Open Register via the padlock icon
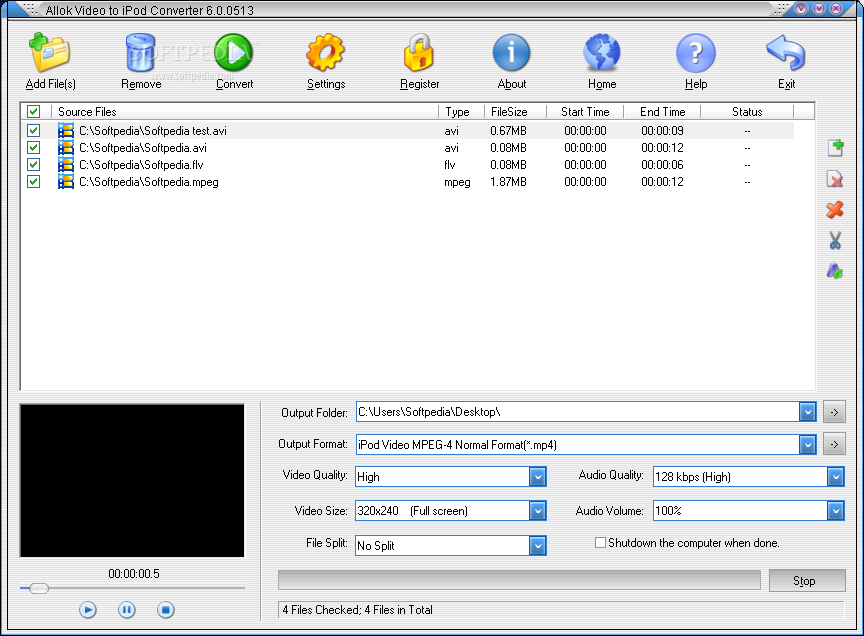 [419, 53]
